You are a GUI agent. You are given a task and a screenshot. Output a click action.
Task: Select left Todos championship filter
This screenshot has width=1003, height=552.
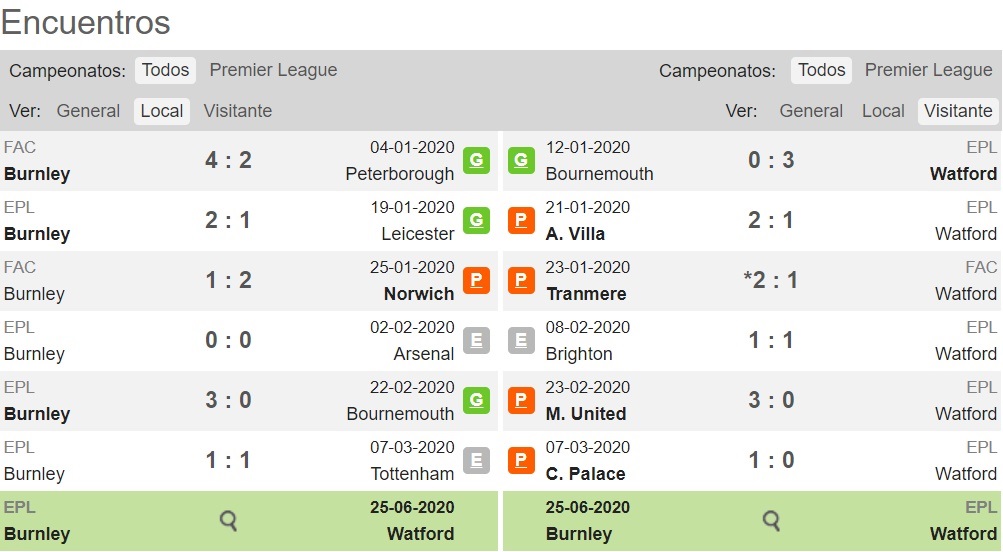(x=165, y=70)
